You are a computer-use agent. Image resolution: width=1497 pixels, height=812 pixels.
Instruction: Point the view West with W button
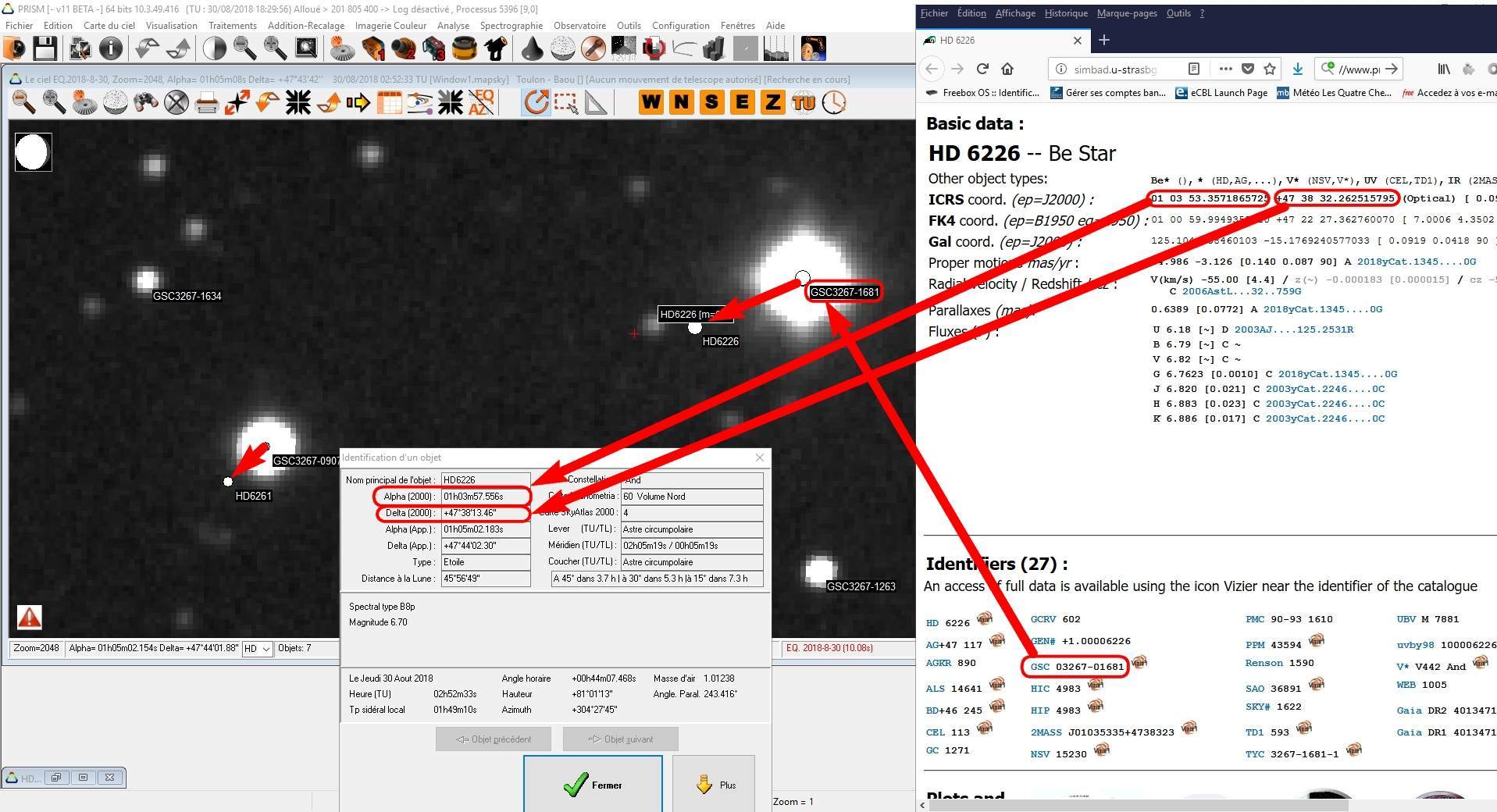651,102
